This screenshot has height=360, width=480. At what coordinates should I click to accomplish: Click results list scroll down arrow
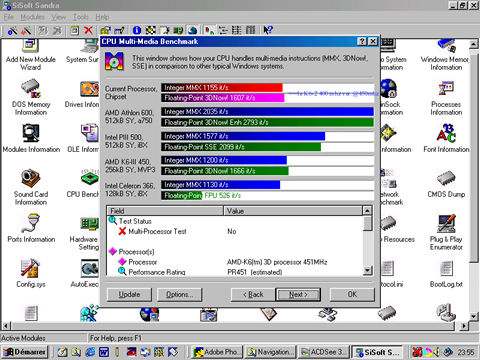point(367,270)
